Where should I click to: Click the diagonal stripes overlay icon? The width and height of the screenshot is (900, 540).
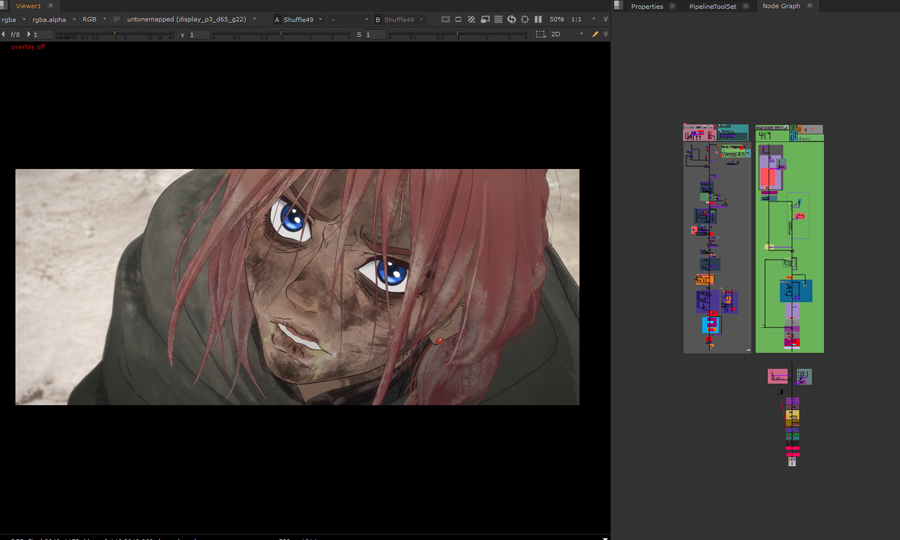click(472, 19)
